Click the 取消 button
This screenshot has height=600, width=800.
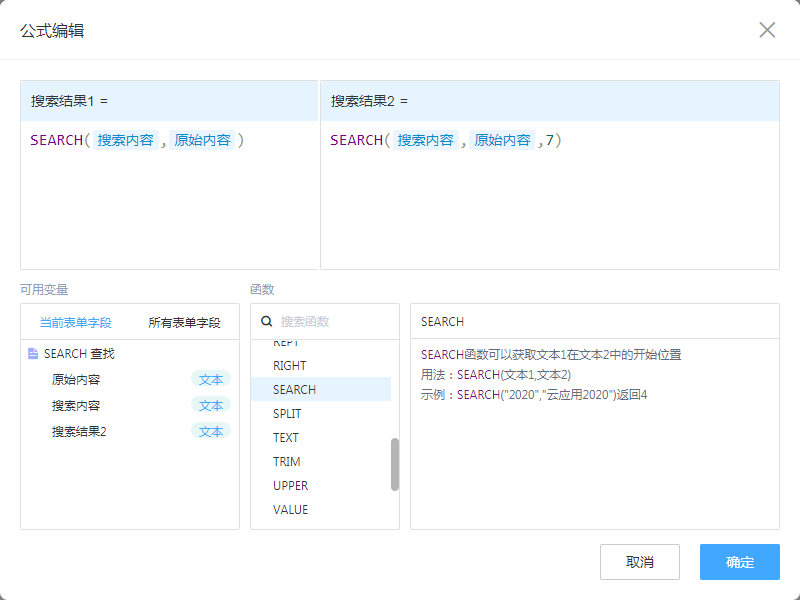point(640,562)
